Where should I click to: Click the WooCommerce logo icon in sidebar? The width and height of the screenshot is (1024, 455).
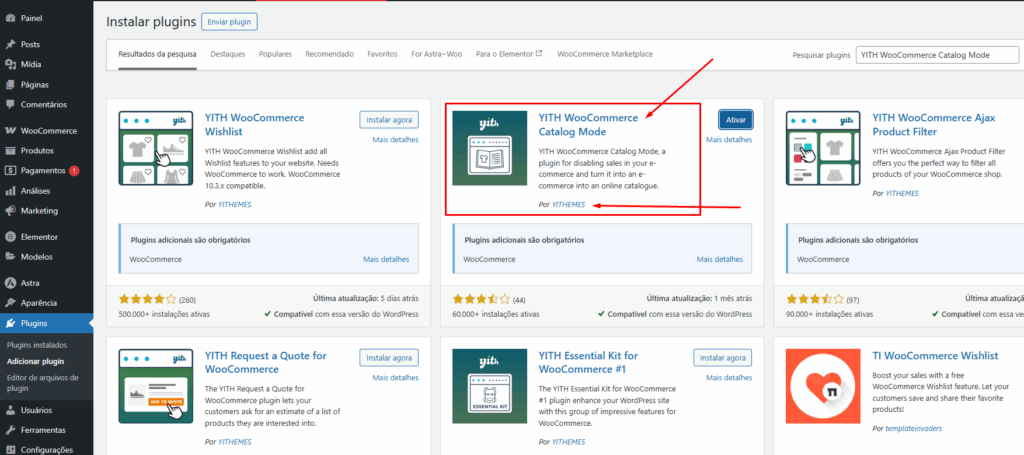point(10,131)
